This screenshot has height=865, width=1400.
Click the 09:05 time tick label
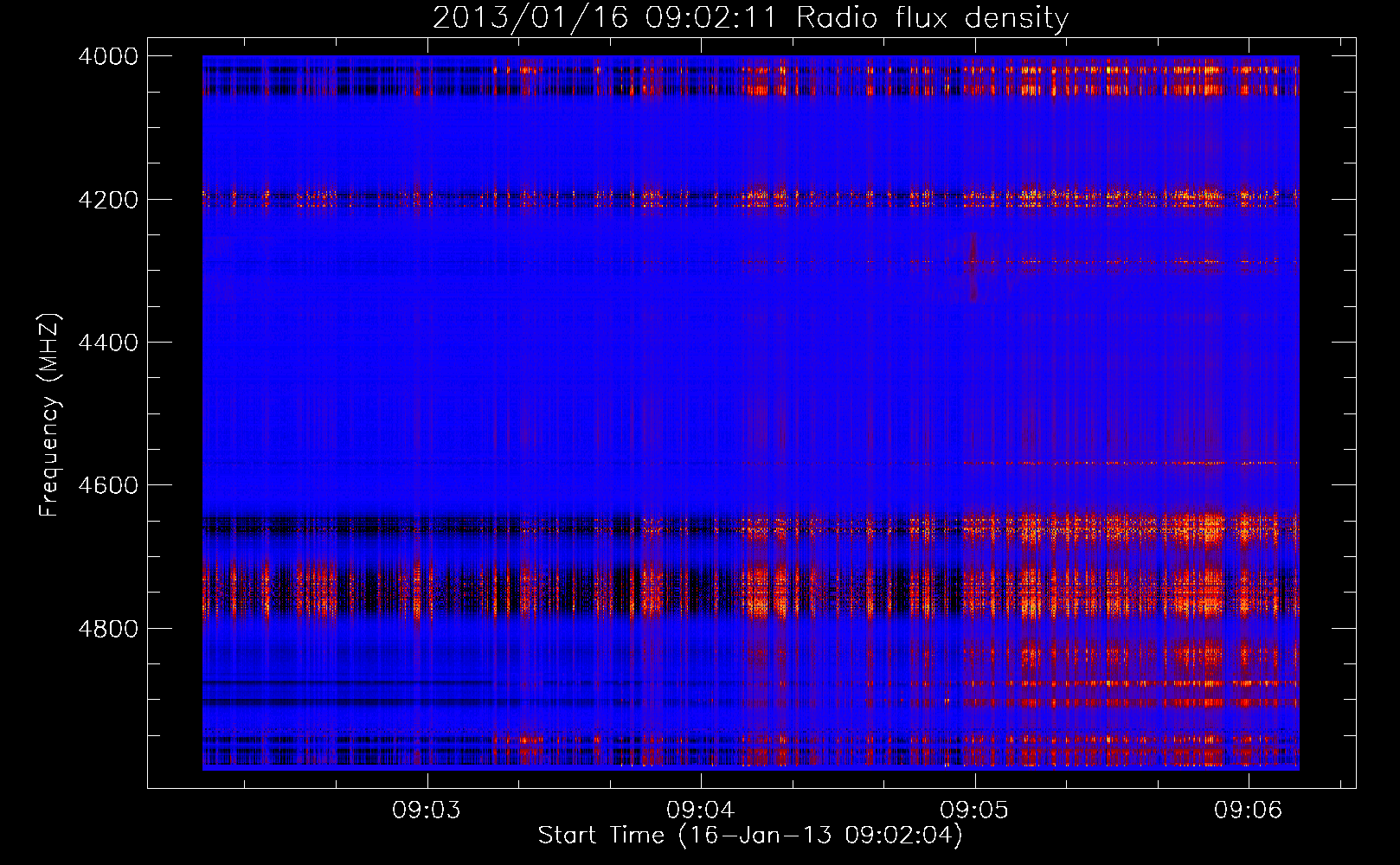point(974,811)
